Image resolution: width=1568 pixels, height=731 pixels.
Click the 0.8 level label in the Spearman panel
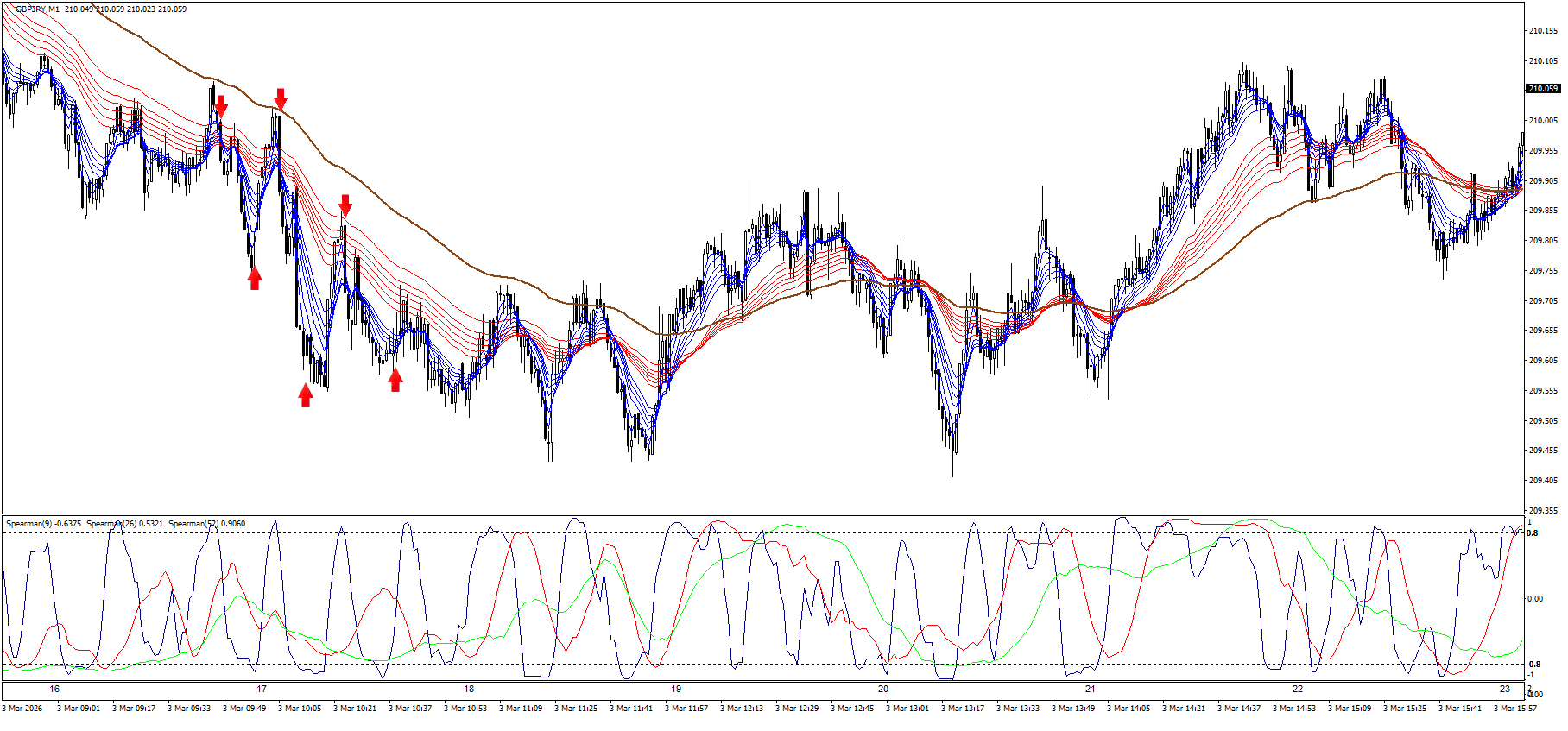[x=1532, y=533]
